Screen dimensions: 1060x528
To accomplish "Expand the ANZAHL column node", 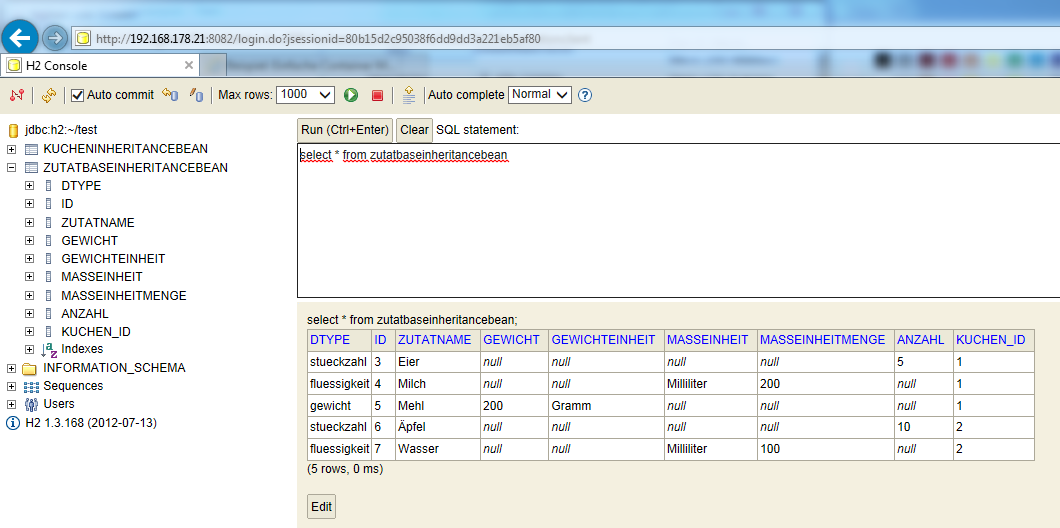I will [30, 313].
